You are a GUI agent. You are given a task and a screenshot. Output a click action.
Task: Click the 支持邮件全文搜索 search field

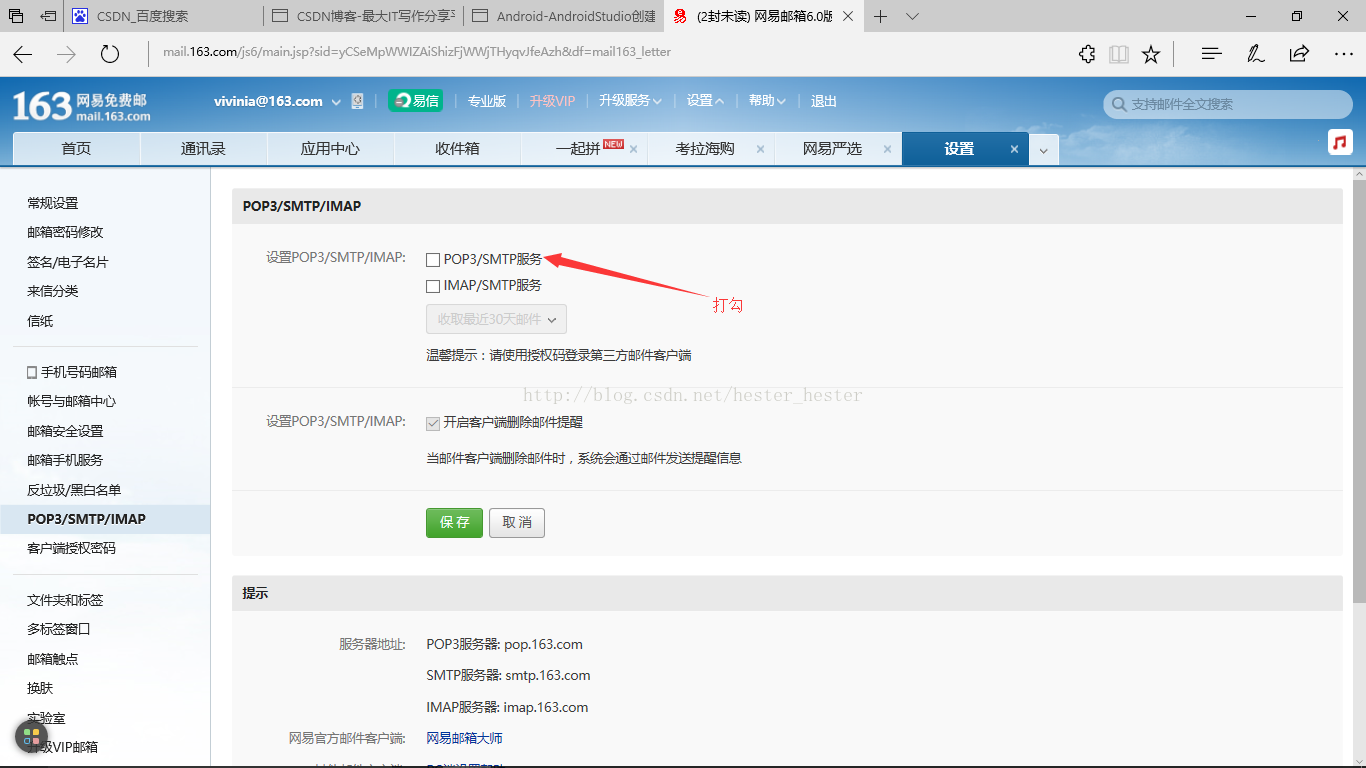point(1228,104)
